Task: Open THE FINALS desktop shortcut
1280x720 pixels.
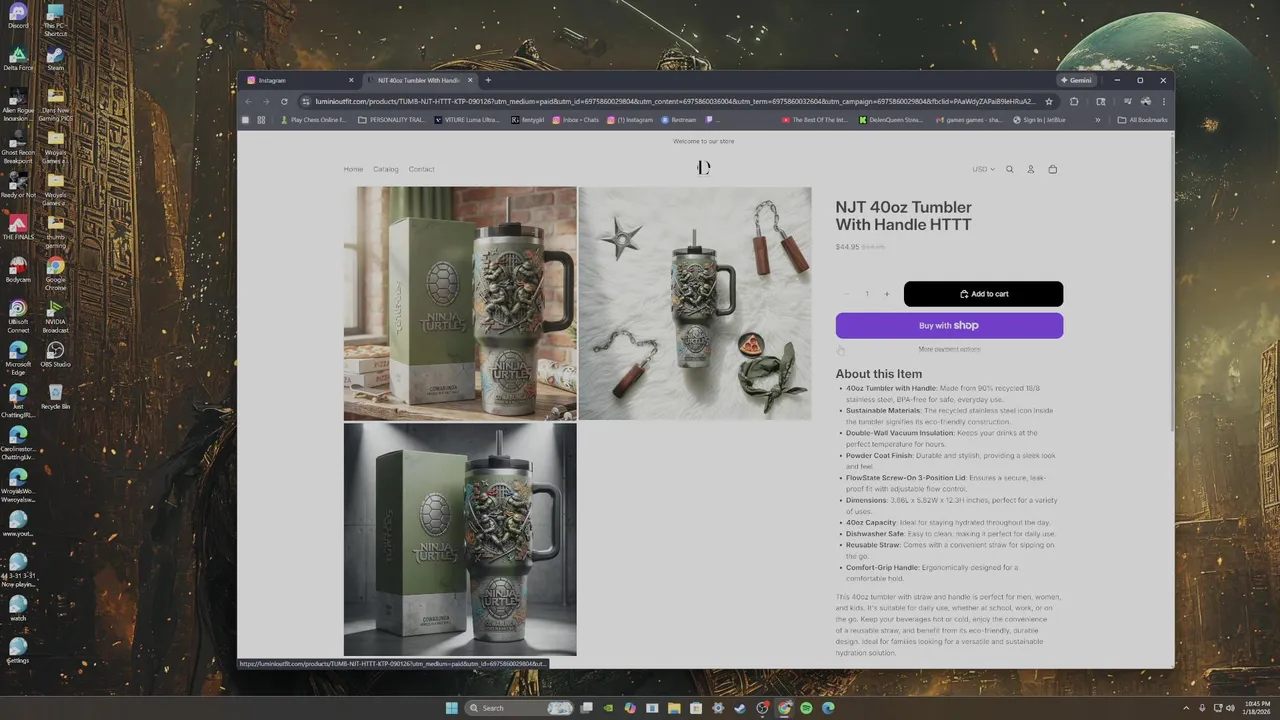Action: click(18, 228)
